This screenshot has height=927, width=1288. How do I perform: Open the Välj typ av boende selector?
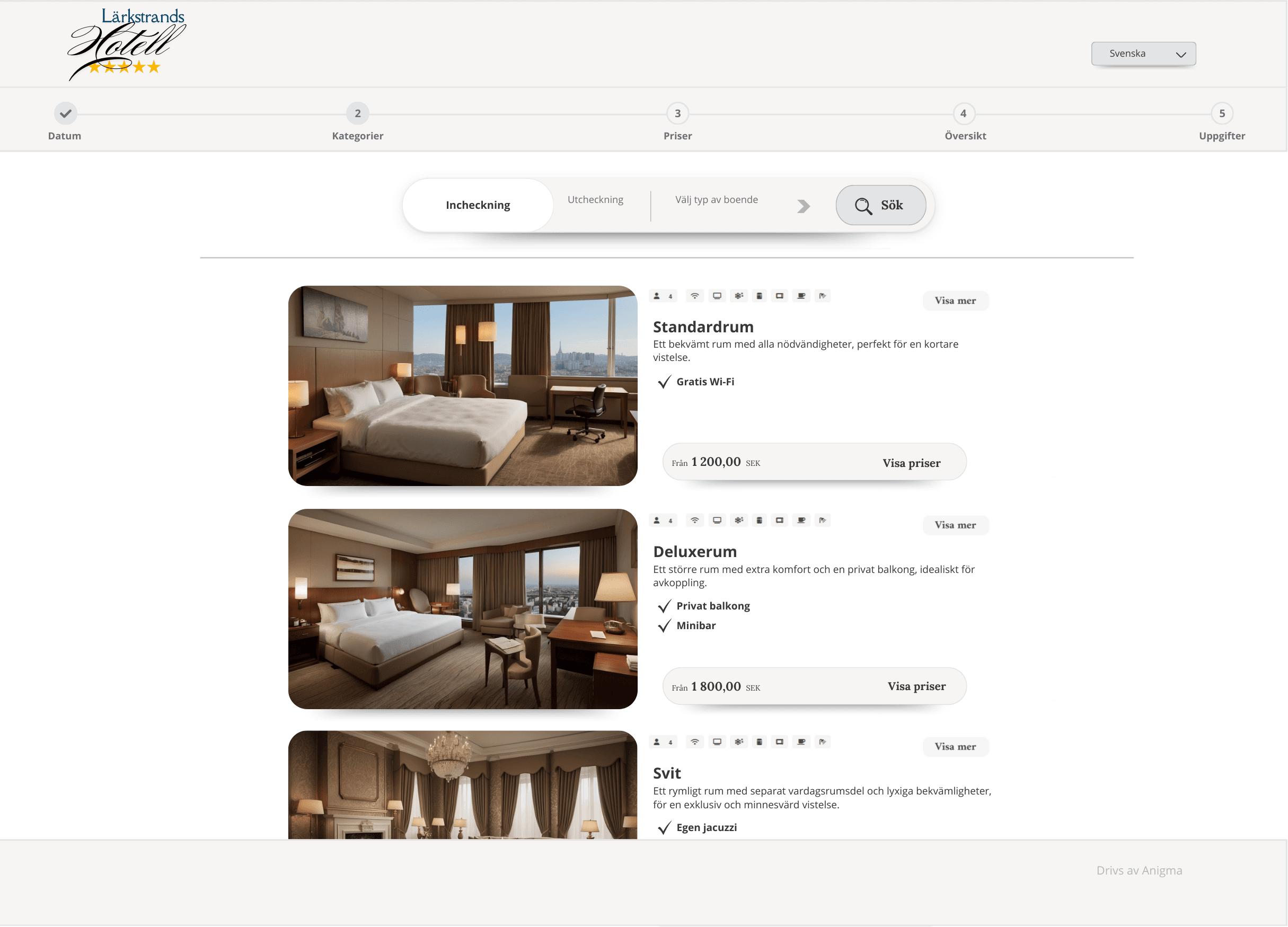point(716,200)
